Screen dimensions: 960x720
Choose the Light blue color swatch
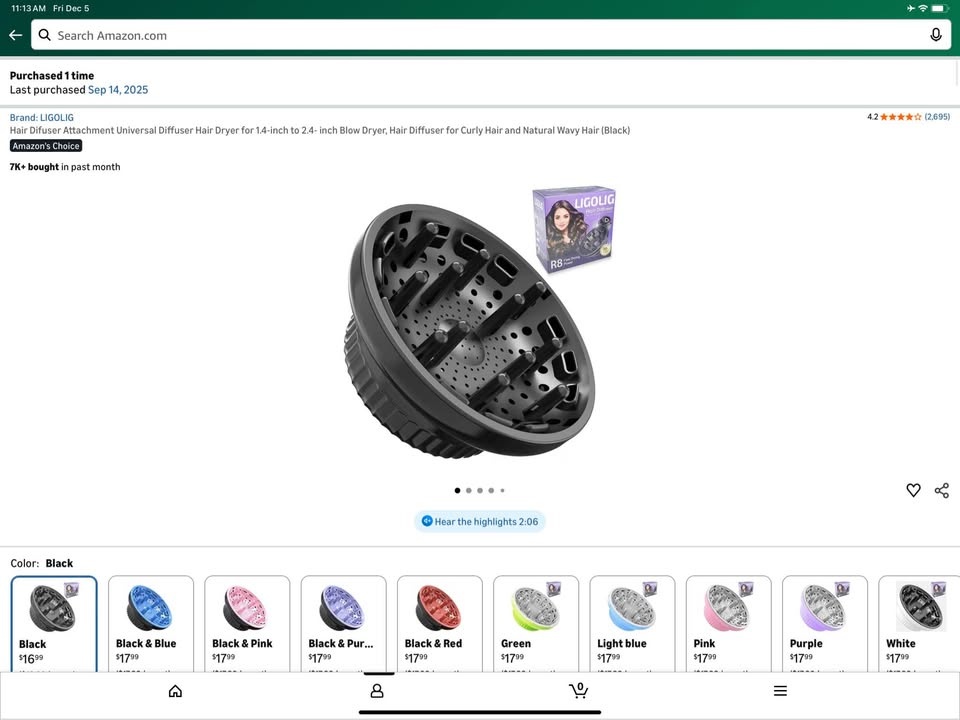(x=632, y=623)
